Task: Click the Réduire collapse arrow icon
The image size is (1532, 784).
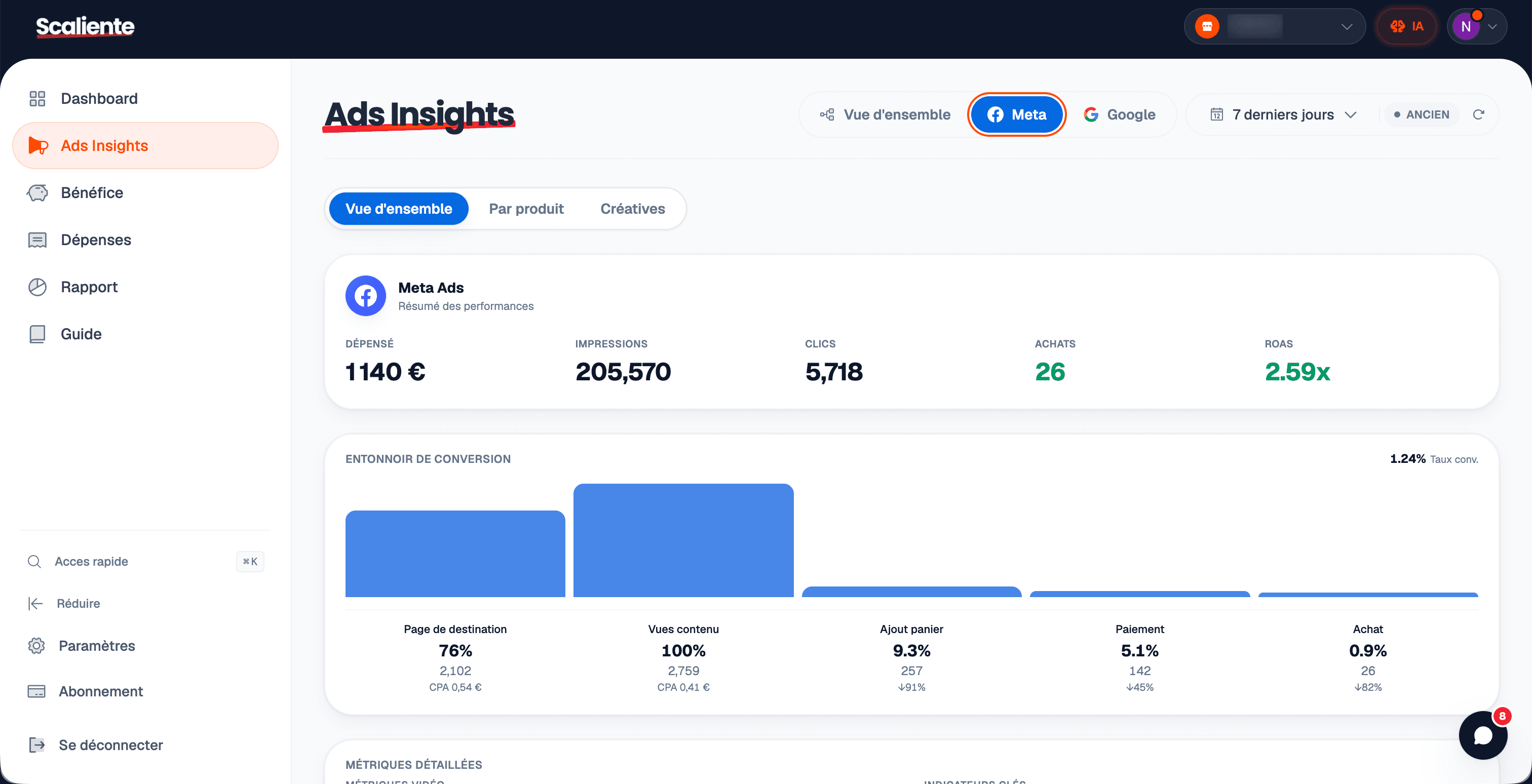Action: (35, 604)
